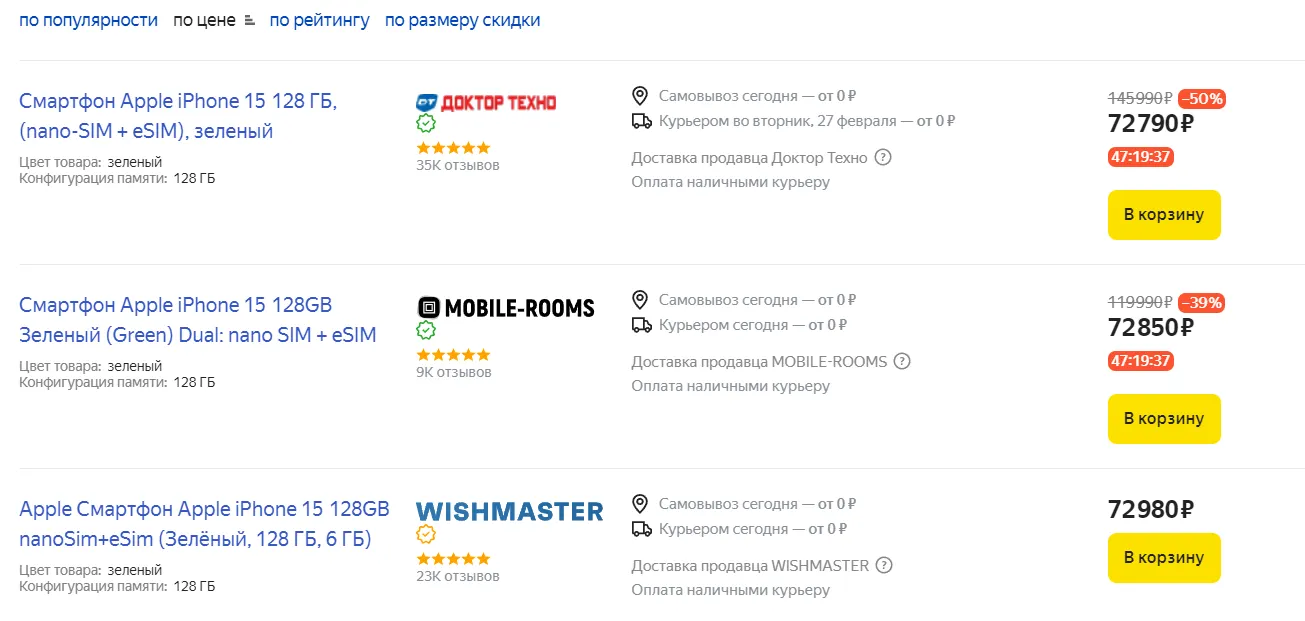
Task: Click the Доктор Техно store logo
Action: click(486, 102)
